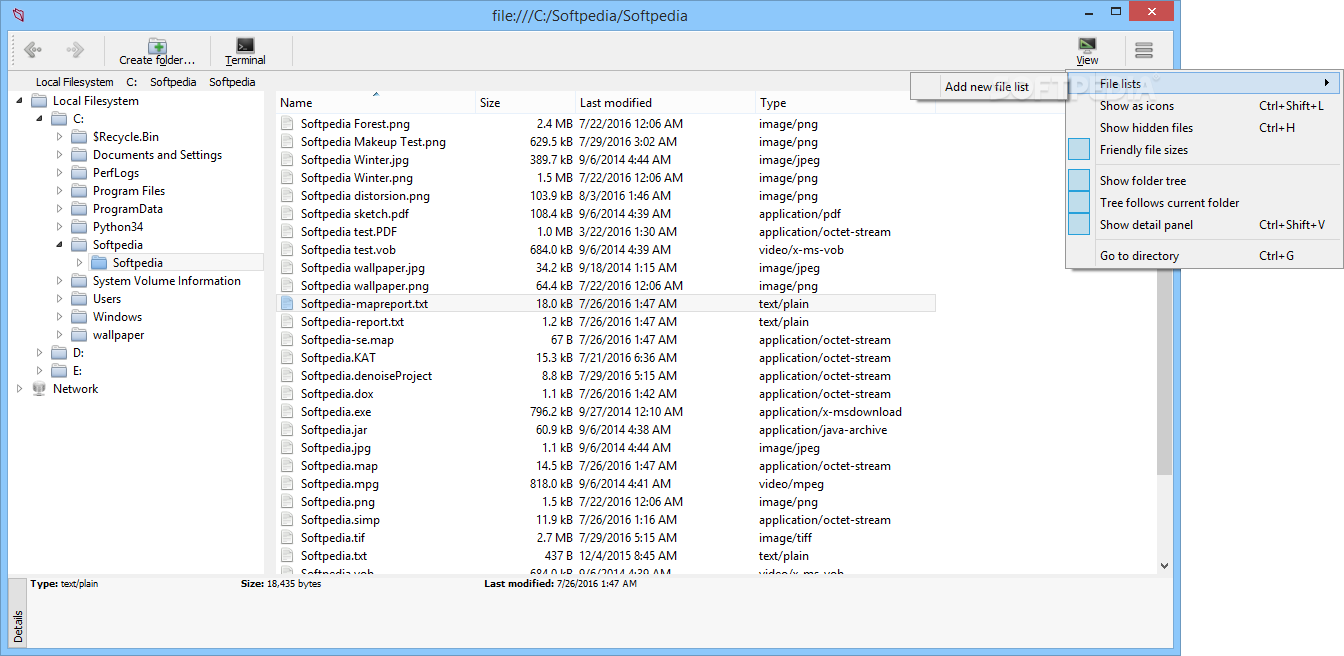Click folder icon of drive E:
Viewport: 1344px width, 656px height.
pyautogui.click(x=59, y=371)
